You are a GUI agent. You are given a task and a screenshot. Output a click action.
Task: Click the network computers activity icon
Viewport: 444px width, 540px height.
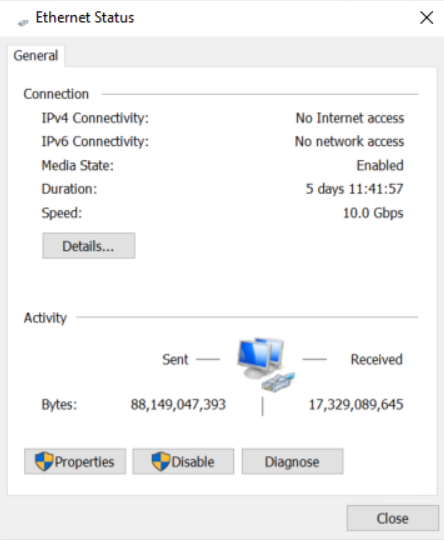pos(266,365)
